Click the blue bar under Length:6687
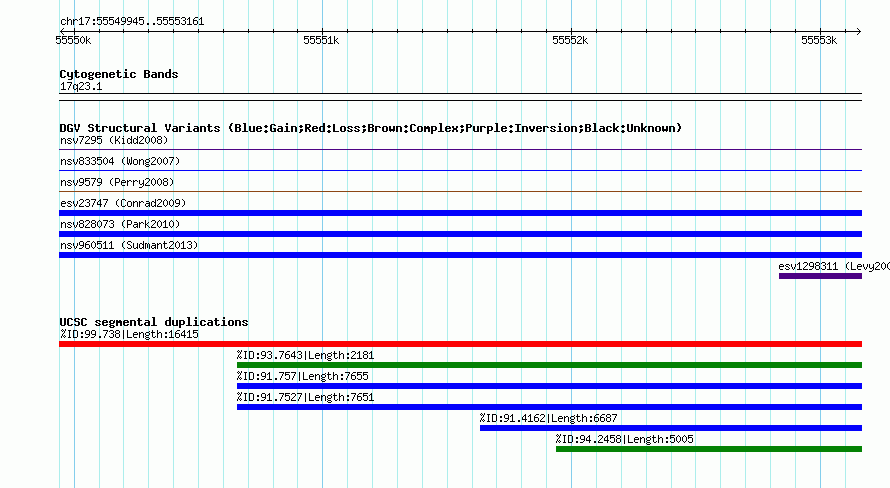The image size is (890, 488). (x=671, y=428)
